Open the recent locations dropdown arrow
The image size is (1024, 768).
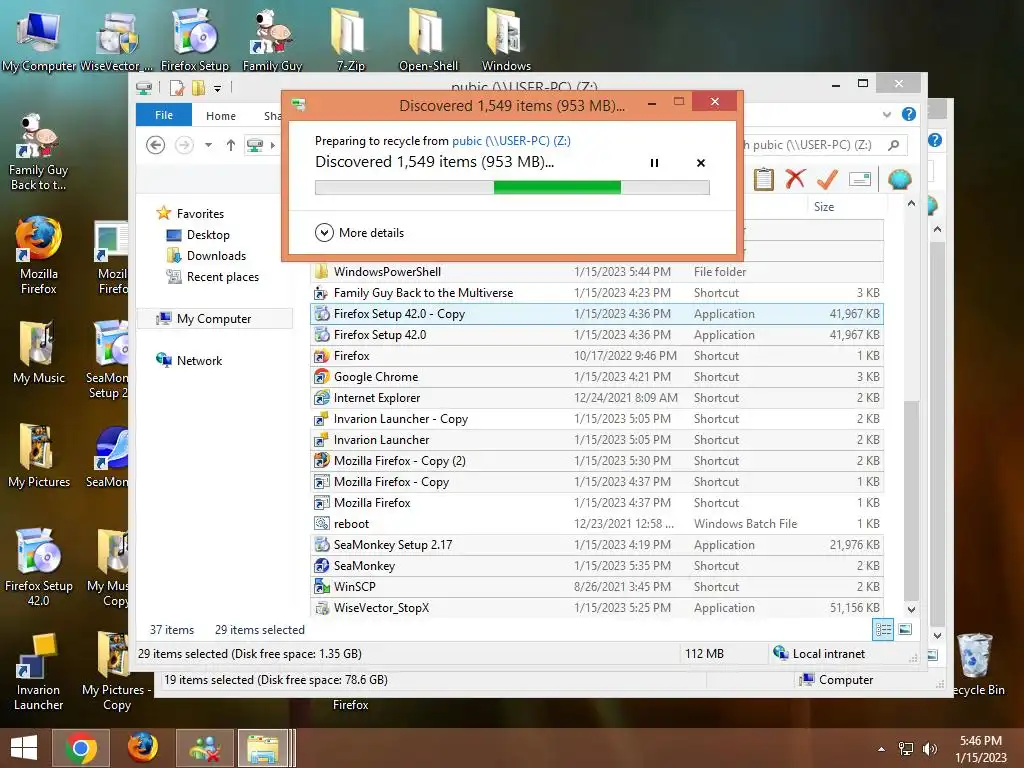pos(208,145)
